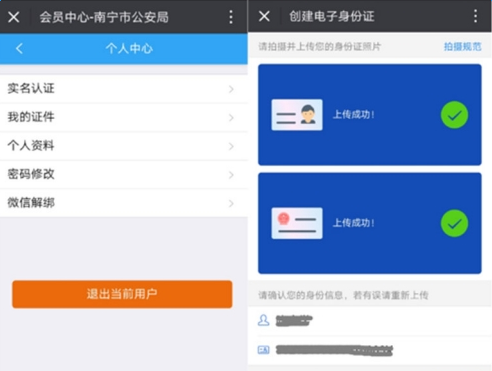Click the ID card icon beside number field

tap(263, 350)
